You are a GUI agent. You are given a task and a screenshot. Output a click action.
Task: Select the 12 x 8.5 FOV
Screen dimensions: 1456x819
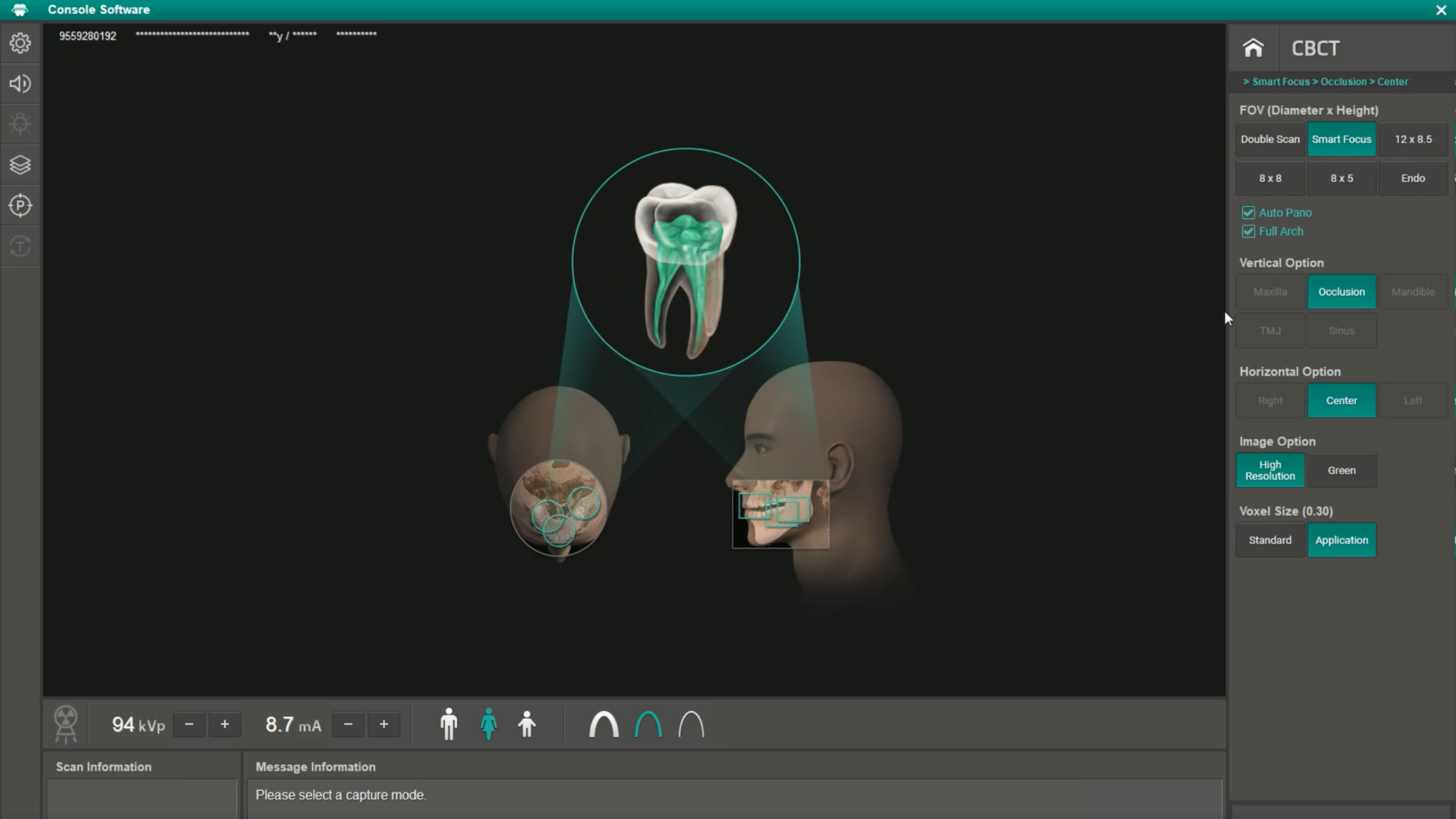point(1413,140)
